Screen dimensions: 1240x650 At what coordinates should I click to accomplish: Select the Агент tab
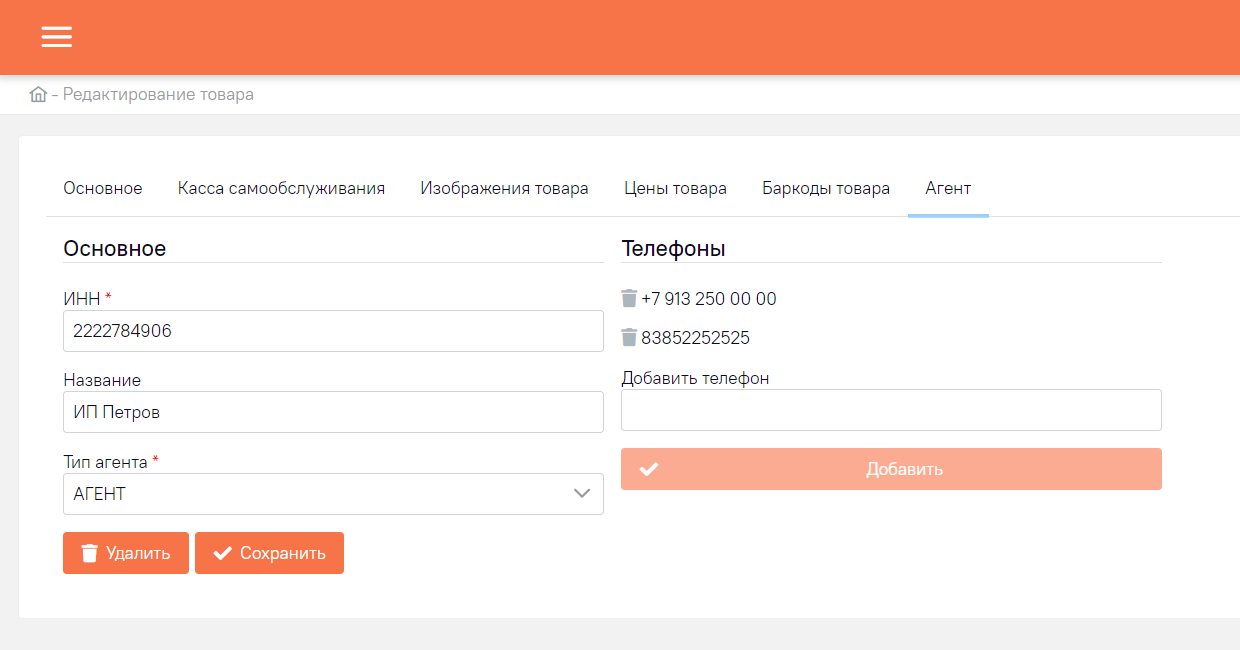click(948, 188)
